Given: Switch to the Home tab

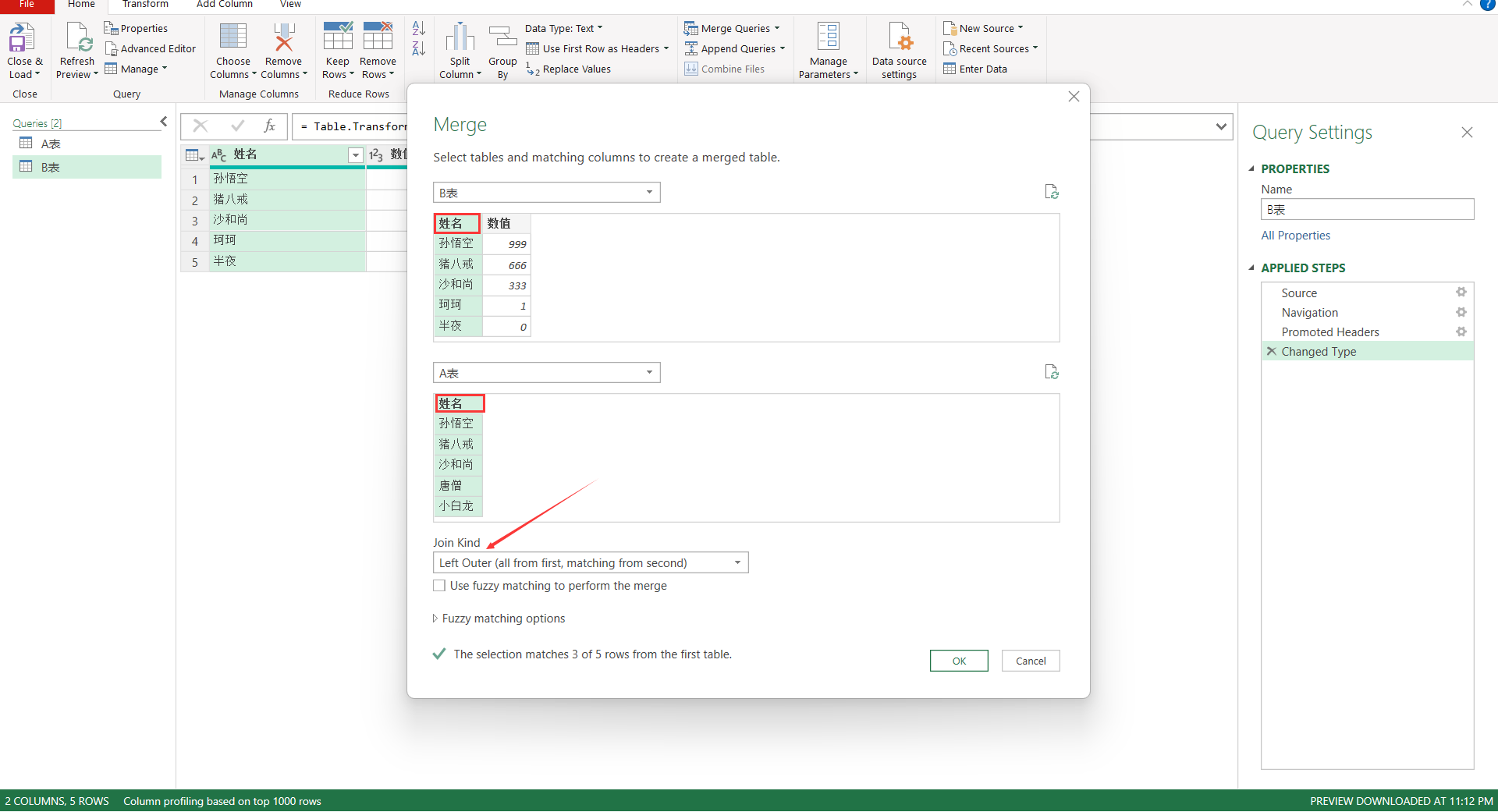Looking at the screenshot, I should (81, 5).
